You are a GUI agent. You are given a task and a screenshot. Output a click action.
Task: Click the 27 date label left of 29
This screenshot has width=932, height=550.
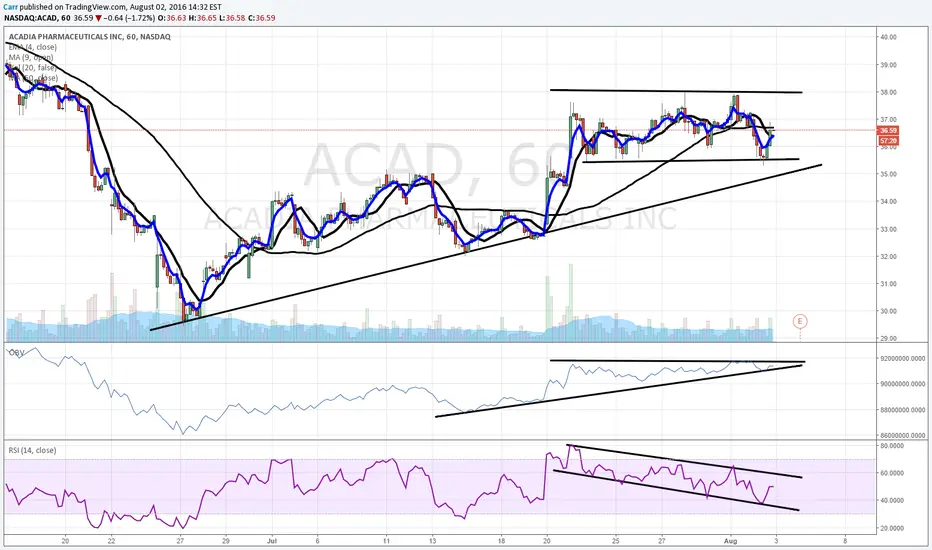coord(180,541)
